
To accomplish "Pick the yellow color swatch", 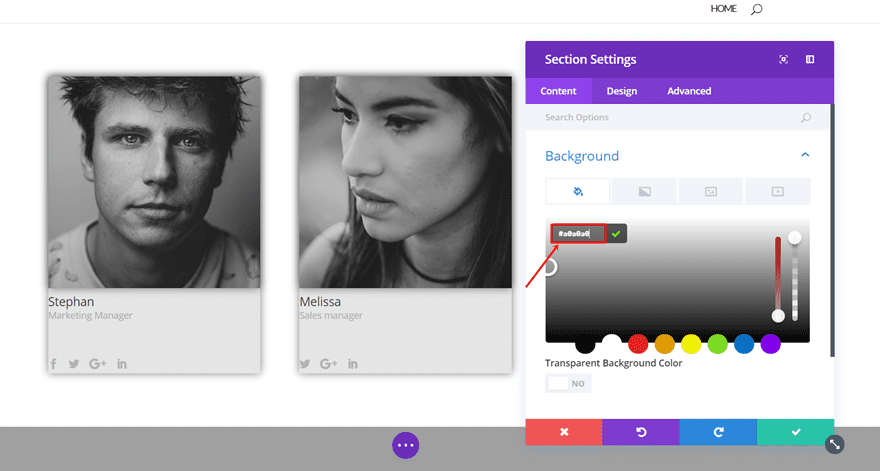I will click(691, 344).
